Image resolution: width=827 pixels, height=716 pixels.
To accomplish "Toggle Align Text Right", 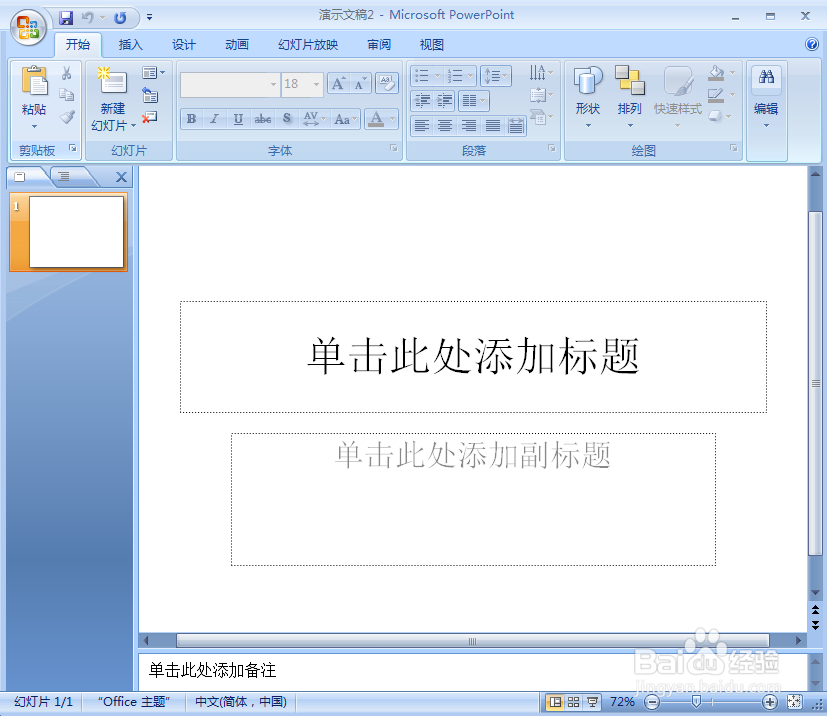I will 468,125.
